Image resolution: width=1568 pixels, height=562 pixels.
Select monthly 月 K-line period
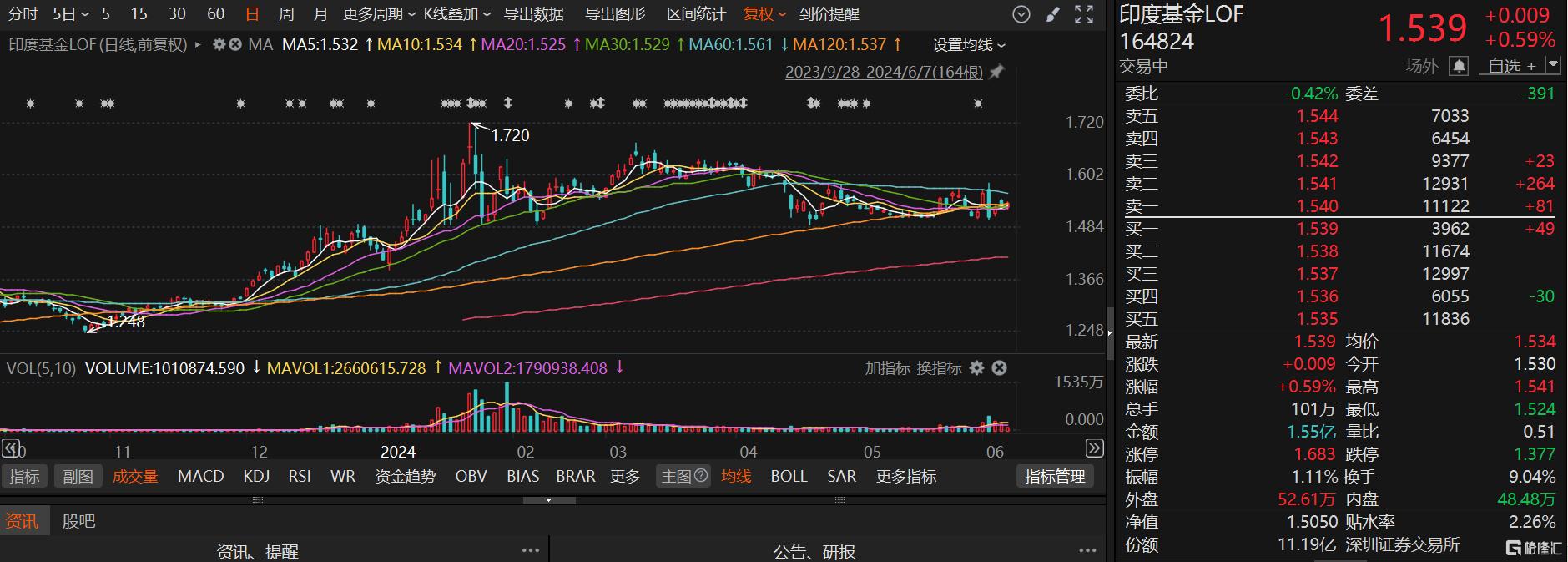click(x=320, y=14)
